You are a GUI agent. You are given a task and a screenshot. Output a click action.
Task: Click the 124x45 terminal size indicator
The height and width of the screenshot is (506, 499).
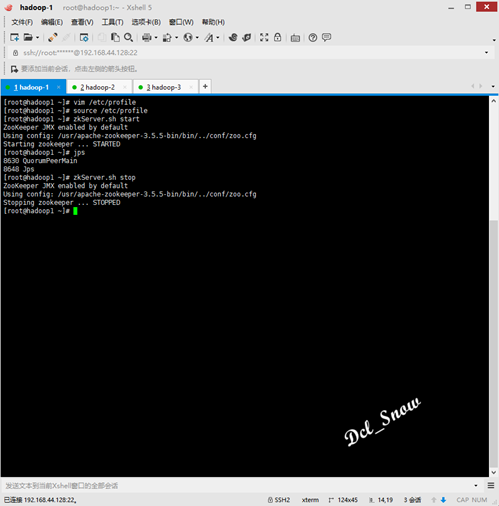(x=343, y=500)
